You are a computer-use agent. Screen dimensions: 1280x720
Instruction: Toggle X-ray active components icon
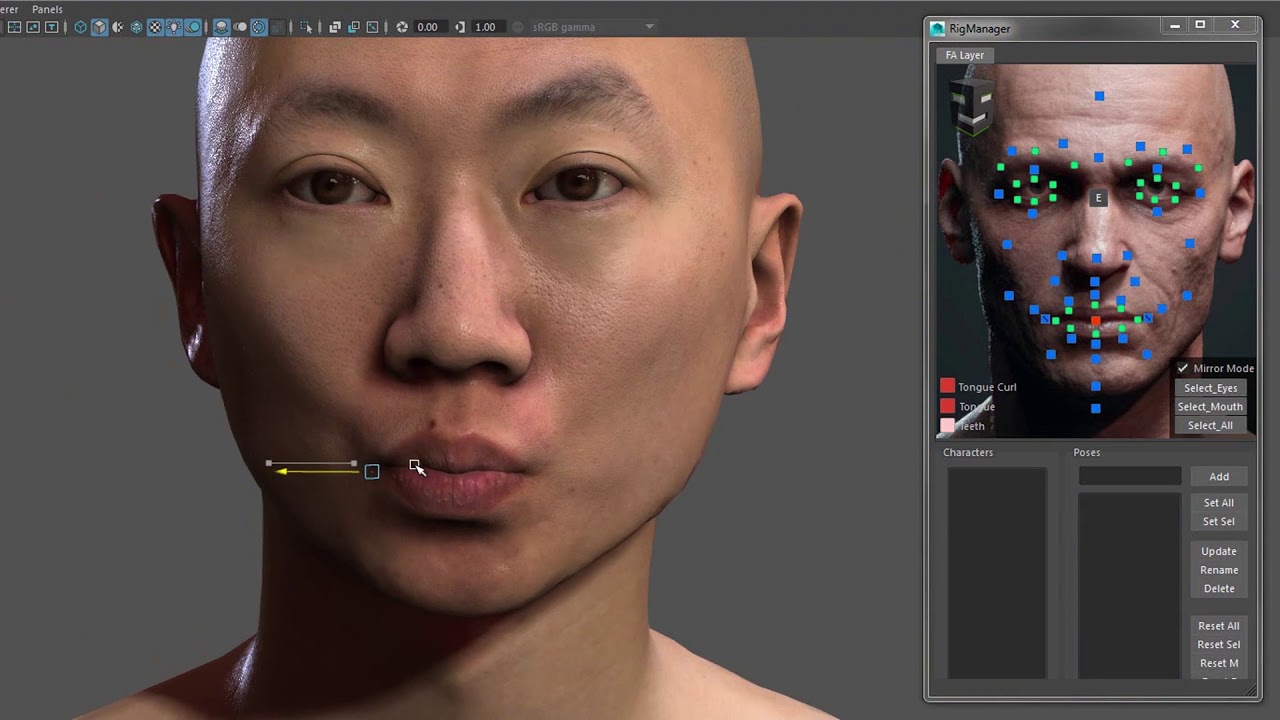354,27
